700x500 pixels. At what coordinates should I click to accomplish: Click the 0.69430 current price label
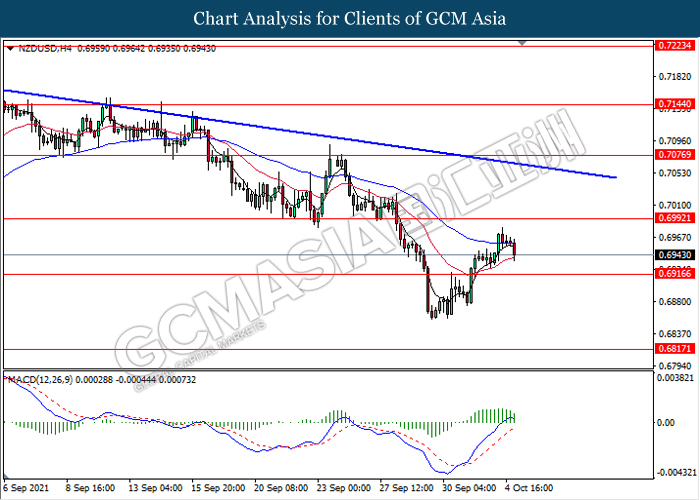pos(675,255)
